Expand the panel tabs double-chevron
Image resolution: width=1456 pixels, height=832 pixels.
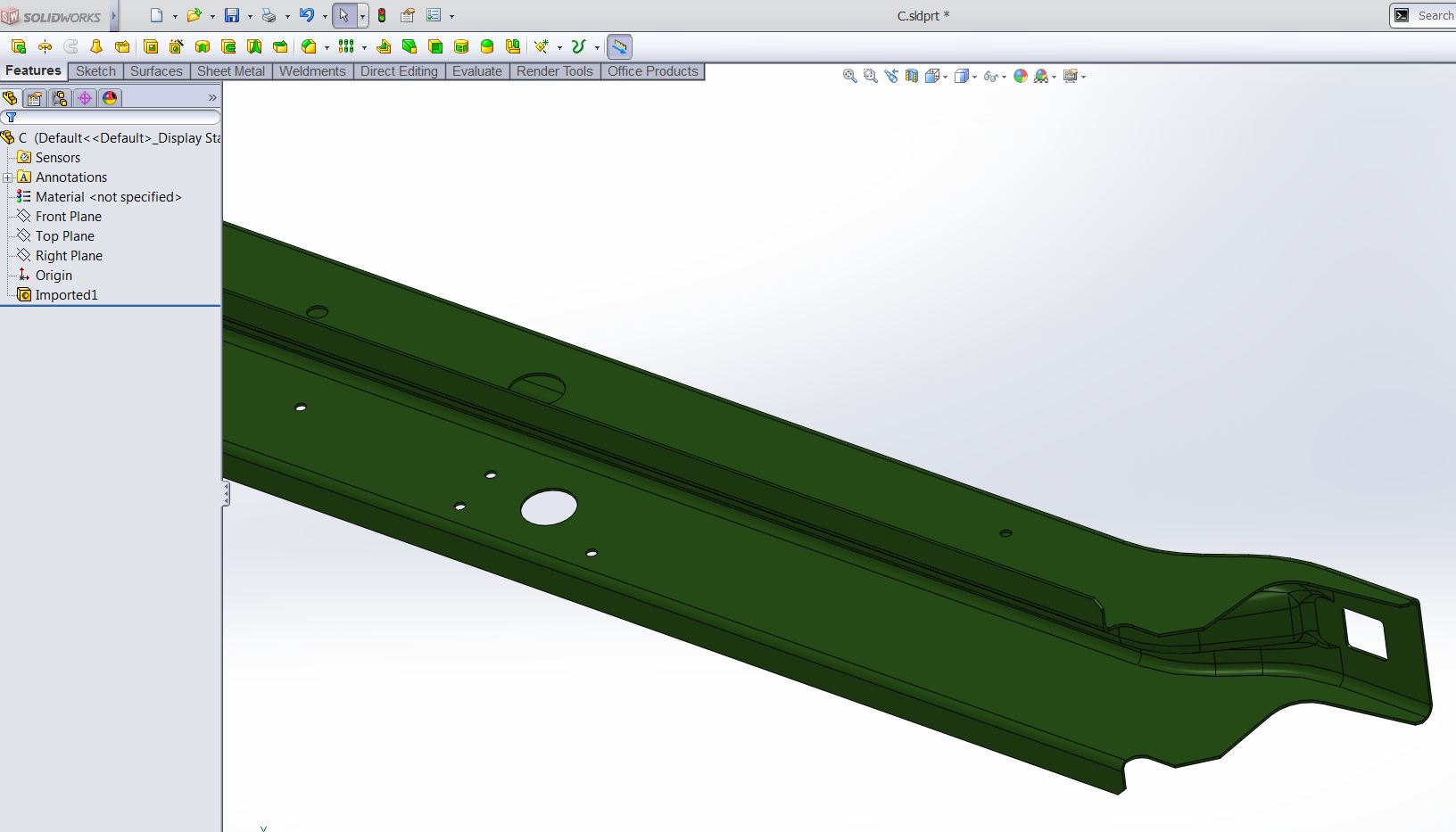tap(212, 98)
